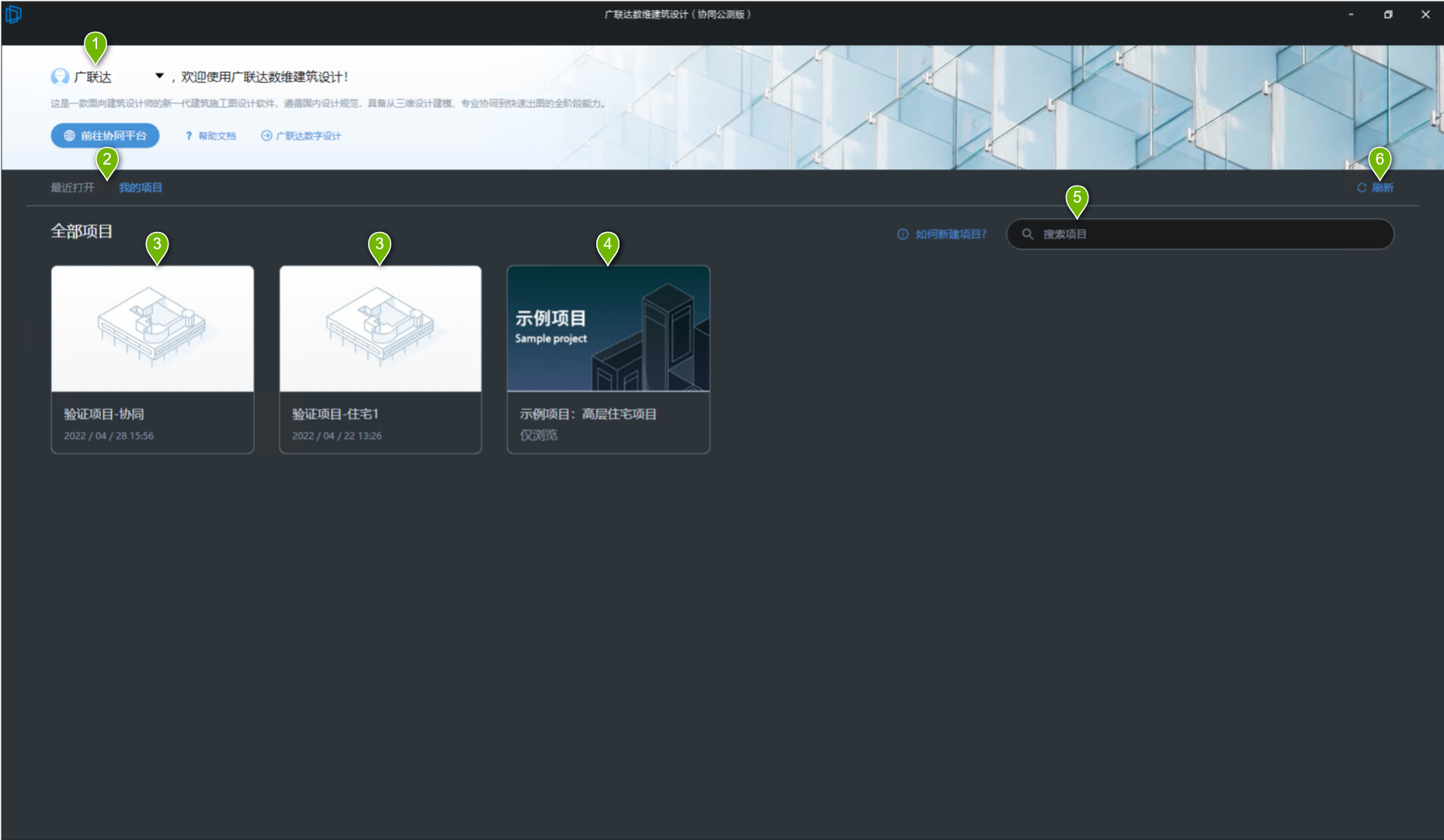Image resolution: width=1444 pixels, height=840 pixels.
Task: Open the 验证项目-协同 project thumbnail
Action: 152,328
